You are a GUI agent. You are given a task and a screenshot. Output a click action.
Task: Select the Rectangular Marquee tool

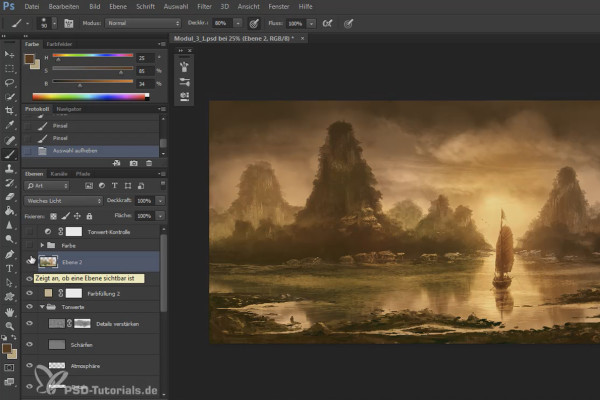pyautogui.click(x=9, y=69)
